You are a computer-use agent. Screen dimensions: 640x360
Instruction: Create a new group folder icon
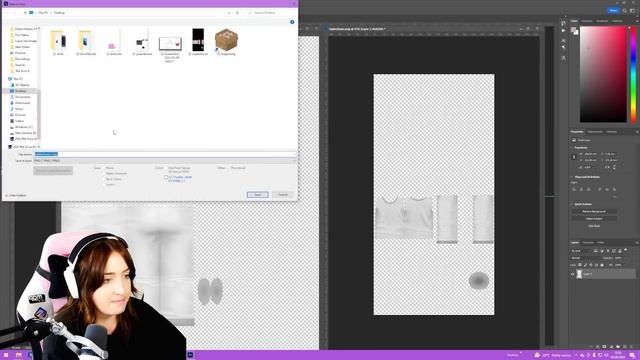618,347
